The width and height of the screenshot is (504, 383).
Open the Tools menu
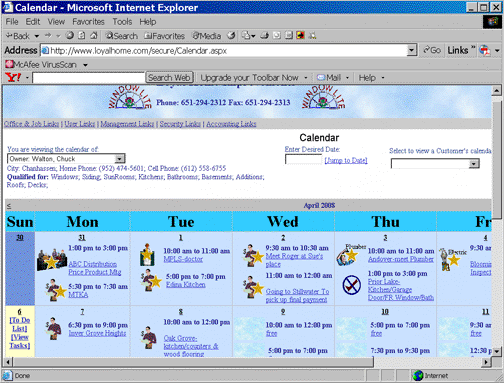122,22
